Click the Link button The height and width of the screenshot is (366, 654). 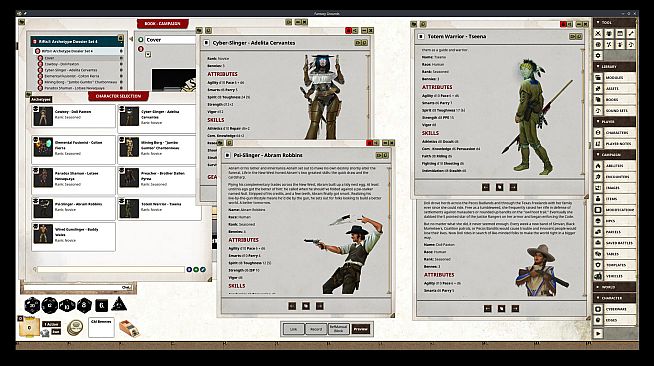[x=294, y=329]
